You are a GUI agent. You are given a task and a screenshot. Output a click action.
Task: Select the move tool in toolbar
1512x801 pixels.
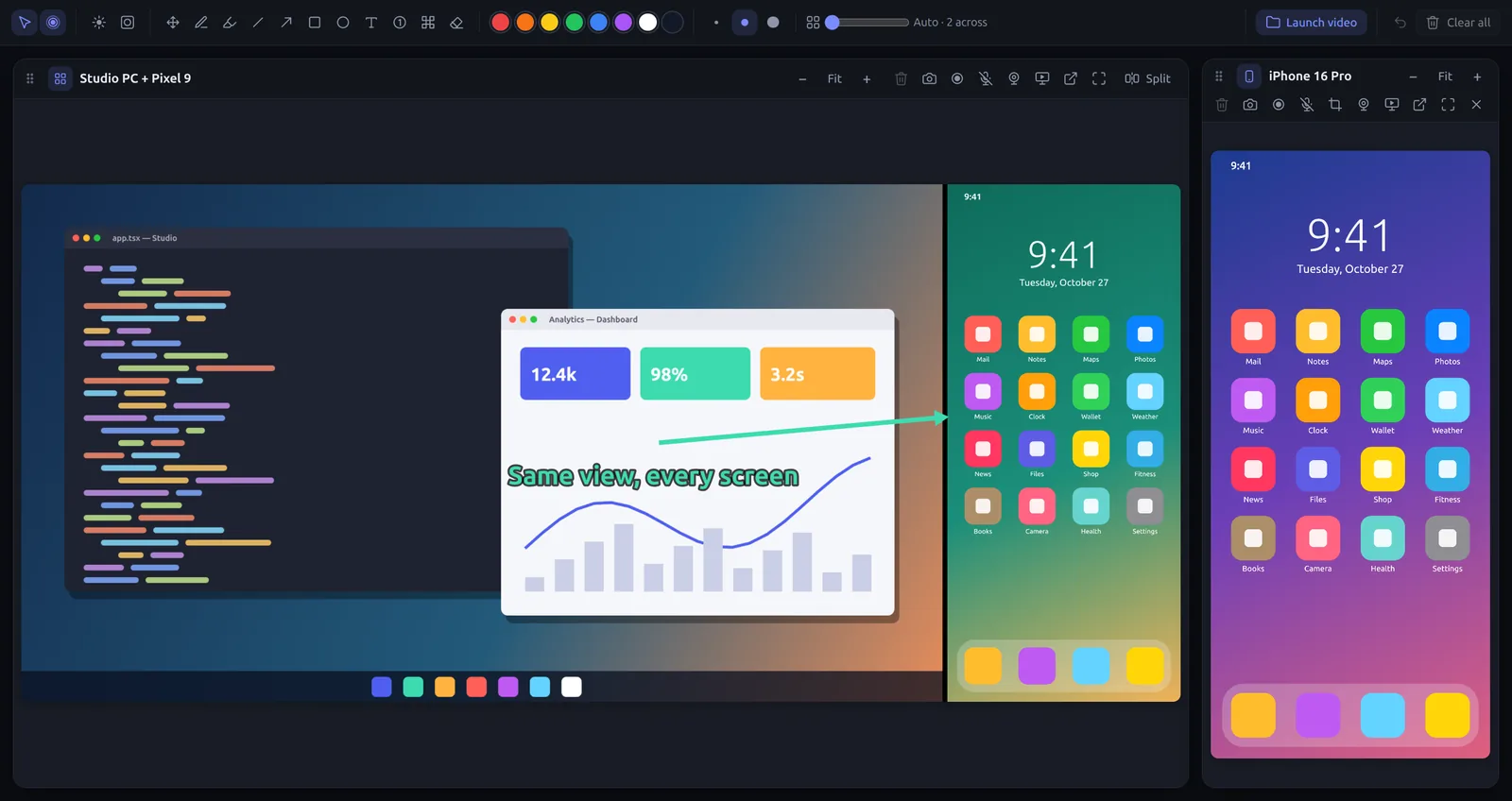[173, 23]
